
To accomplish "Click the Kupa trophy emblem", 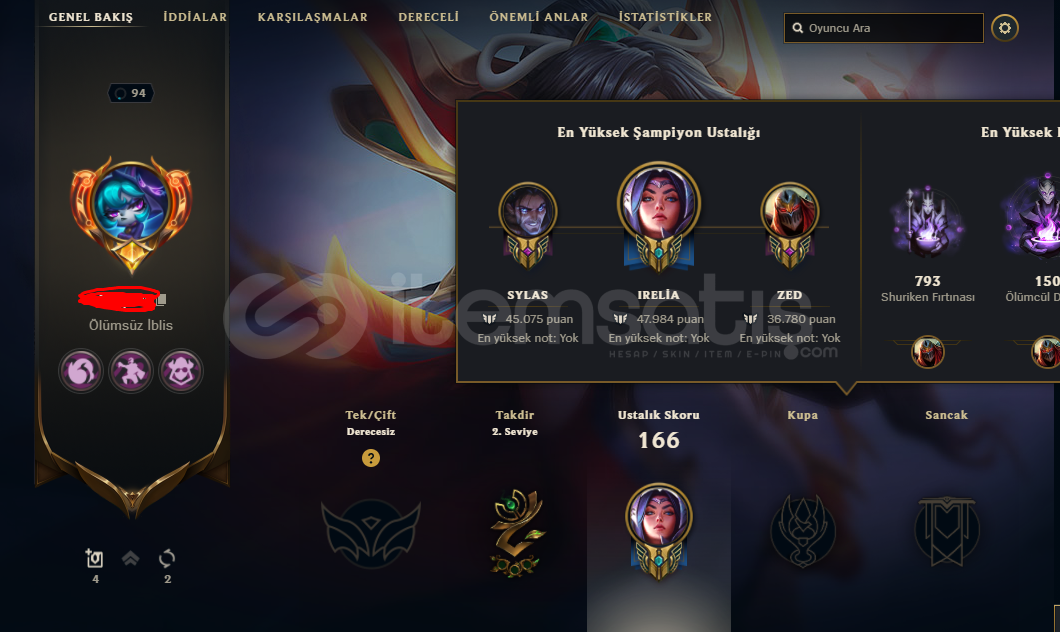I will click(x=803, y=531).
